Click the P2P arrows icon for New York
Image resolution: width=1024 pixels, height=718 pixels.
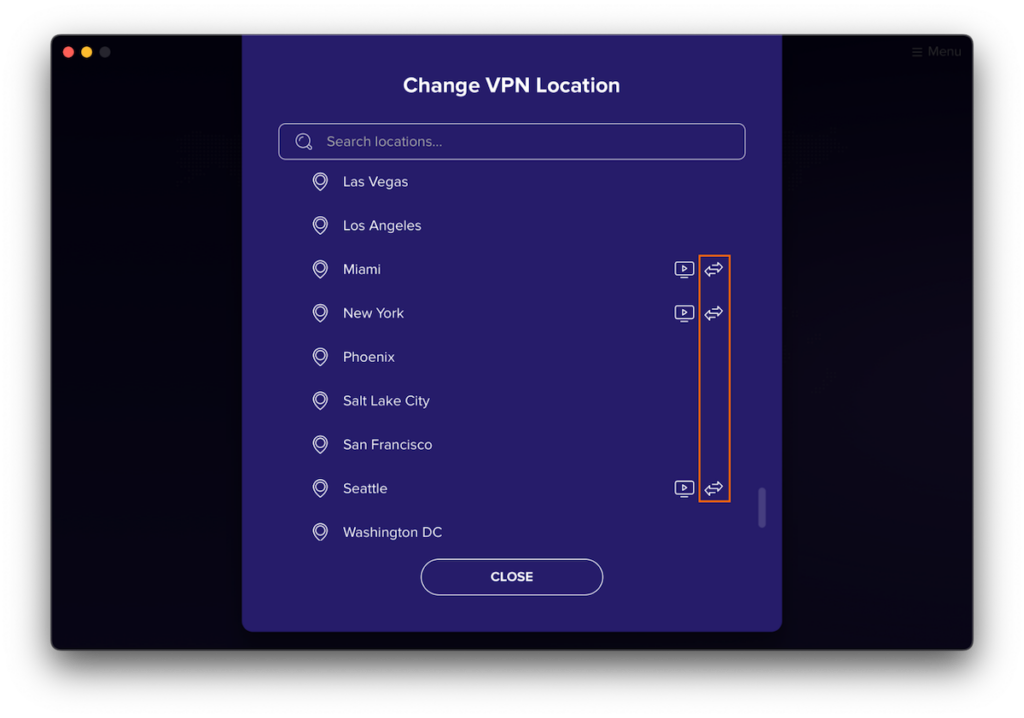(714, 313)
